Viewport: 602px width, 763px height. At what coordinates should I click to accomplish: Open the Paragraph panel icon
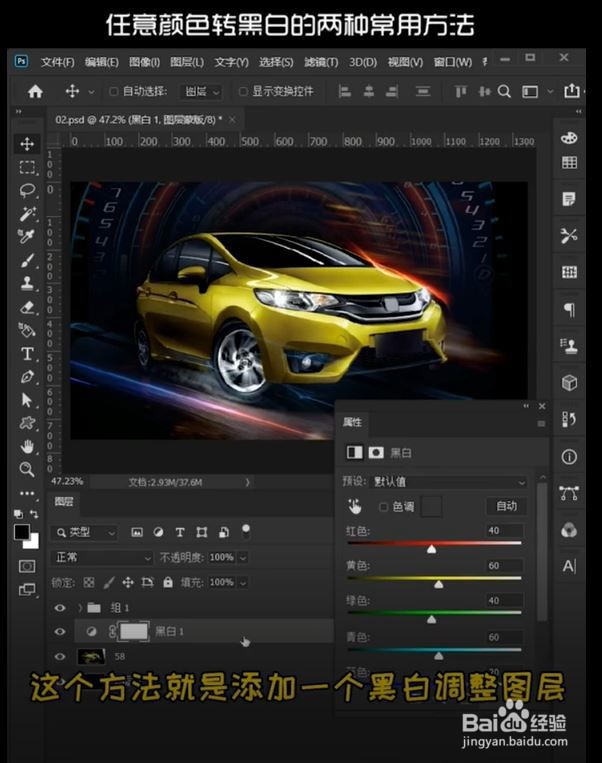569,309
